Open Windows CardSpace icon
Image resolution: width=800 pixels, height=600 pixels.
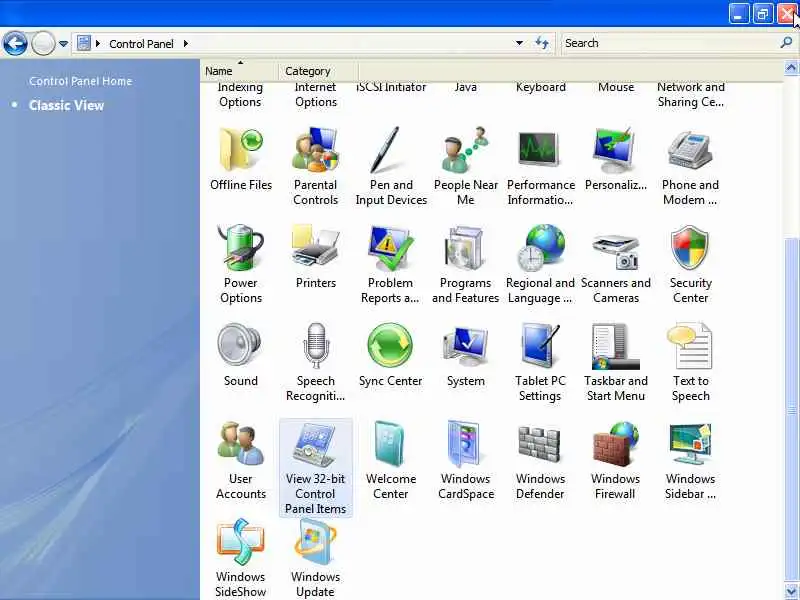coord(464,444)
